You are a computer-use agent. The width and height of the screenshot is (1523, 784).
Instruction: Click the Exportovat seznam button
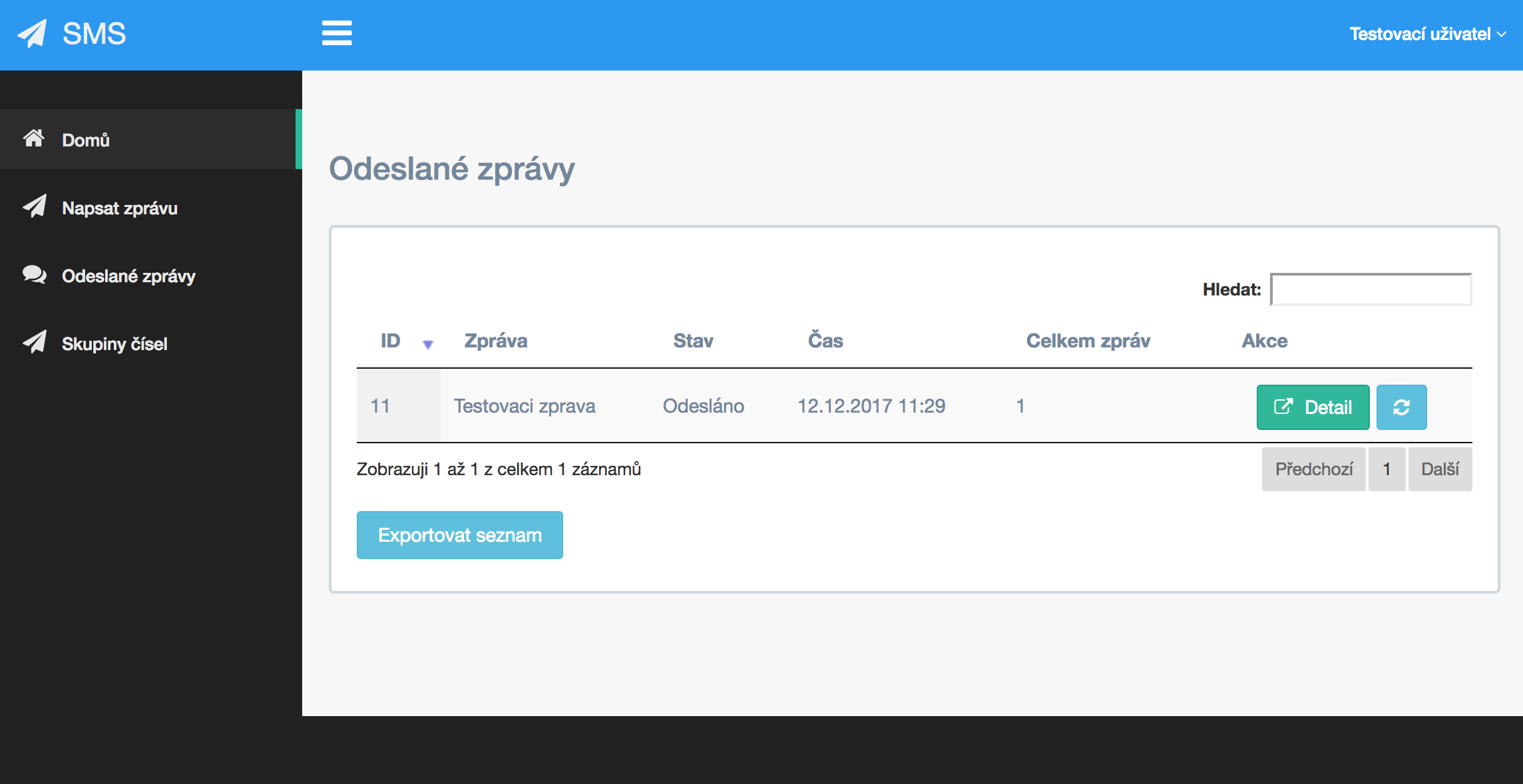460,535
